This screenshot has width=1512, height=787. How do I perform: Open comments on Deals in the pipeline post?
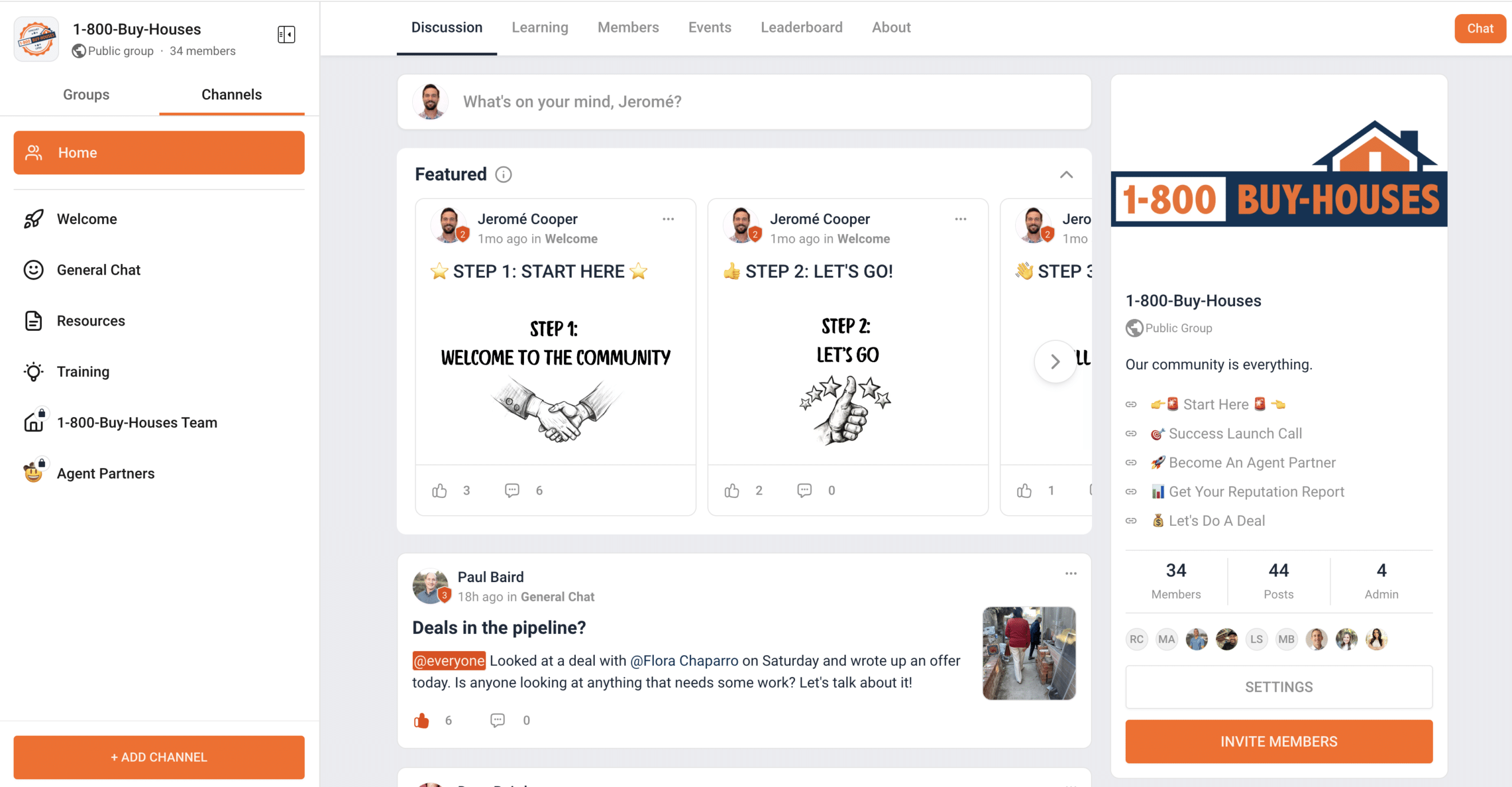[498, 720]
